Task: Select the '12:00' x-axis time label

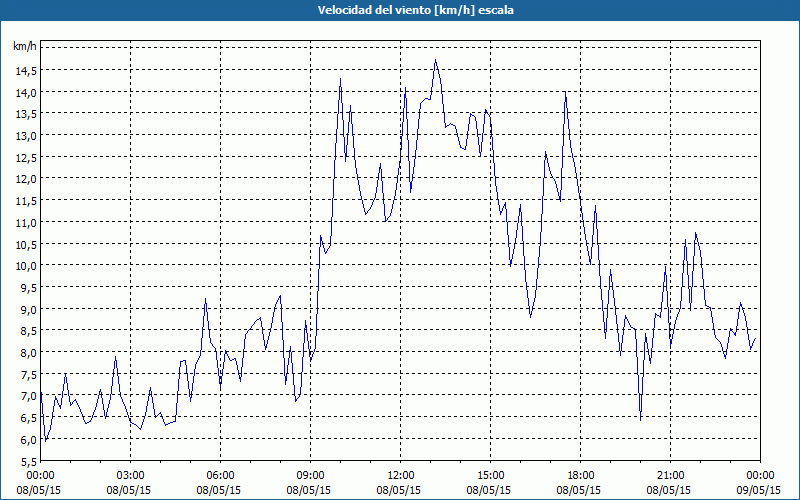Action: [401, 476]
